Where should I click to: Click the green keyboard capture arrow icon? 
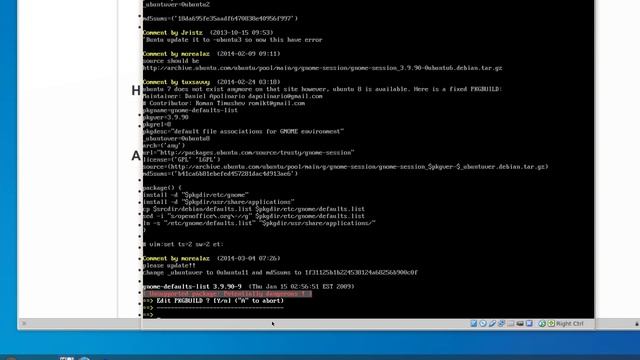(x=551, y=324)
